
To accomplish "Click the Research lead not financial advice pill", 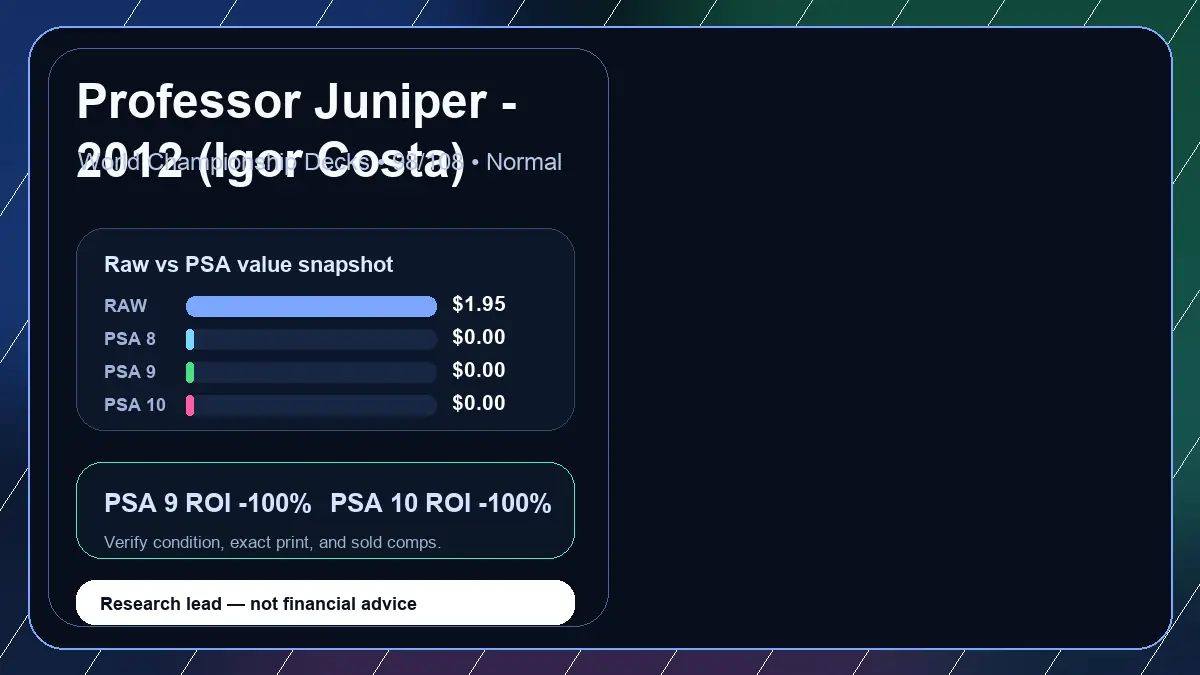I will [325, 603].
